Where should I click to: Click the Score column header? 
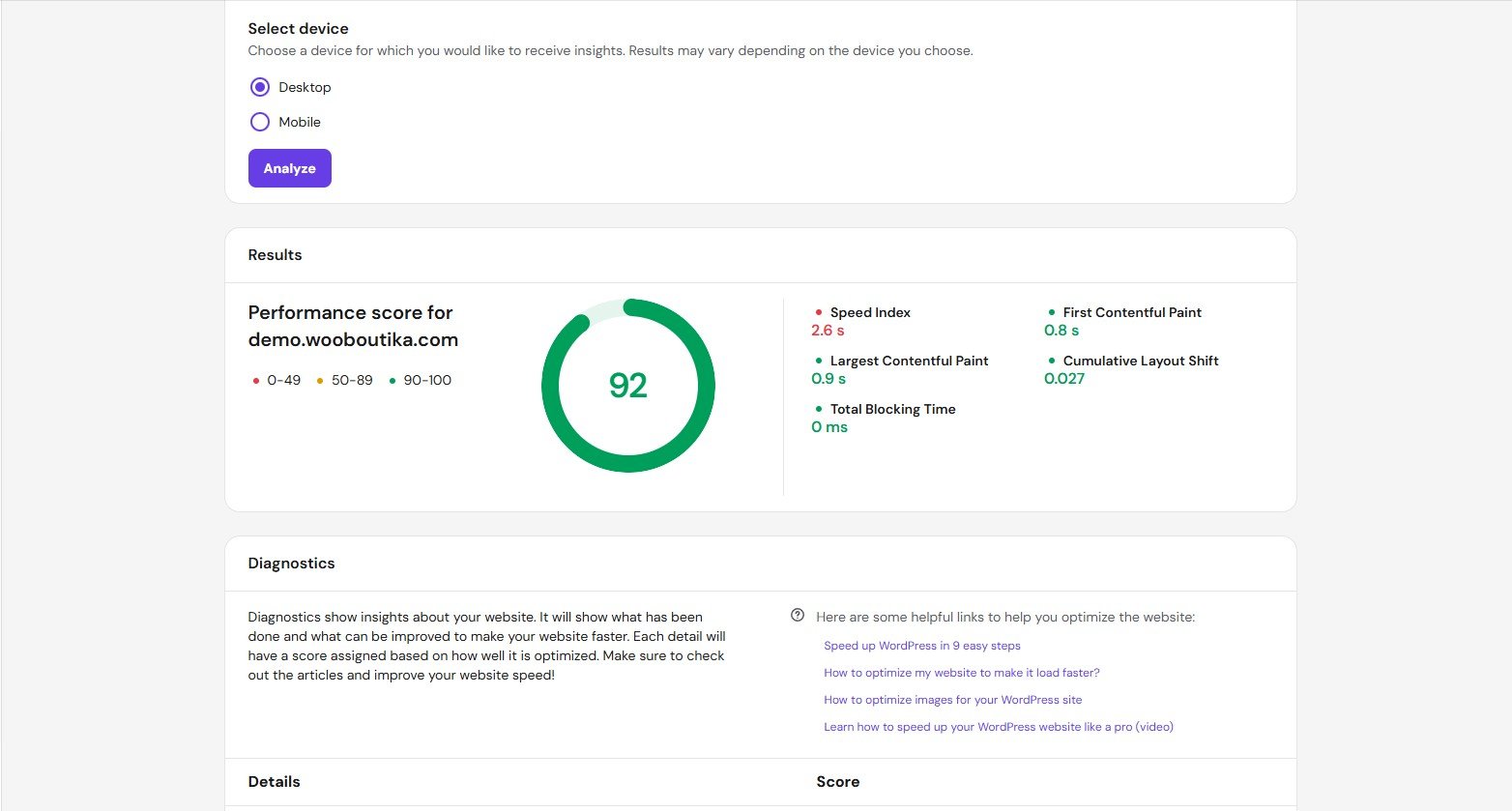point(837,782)
